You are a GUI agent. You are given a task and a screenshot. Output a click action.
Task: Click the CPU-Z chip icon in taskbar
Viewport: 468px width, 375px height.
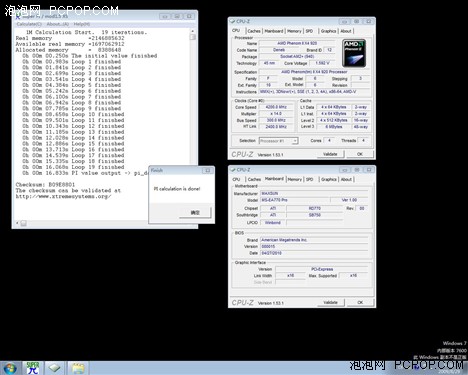(x=55, y=368)
